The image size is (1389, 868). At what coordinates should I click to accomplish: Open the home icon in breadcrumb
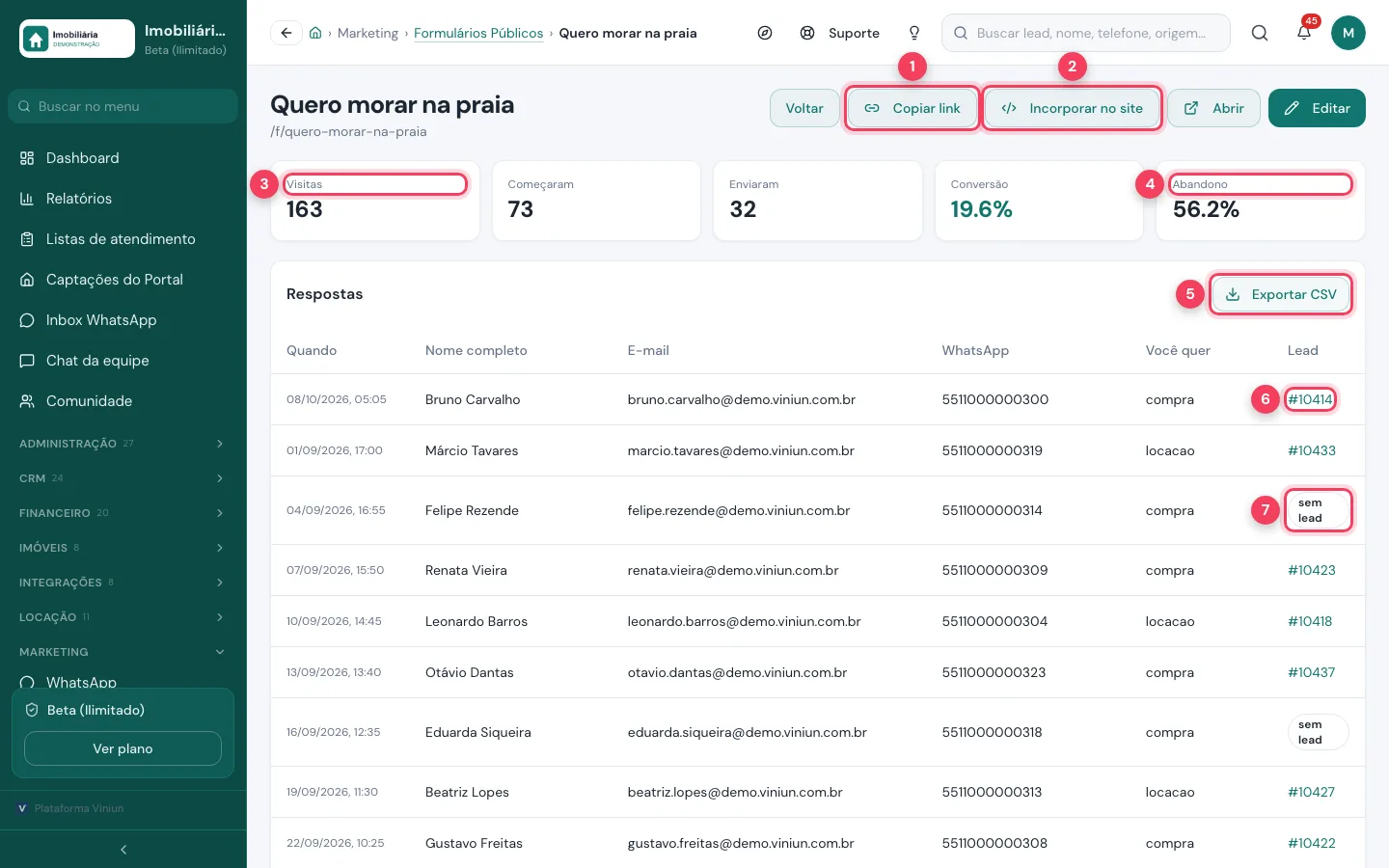315,33
